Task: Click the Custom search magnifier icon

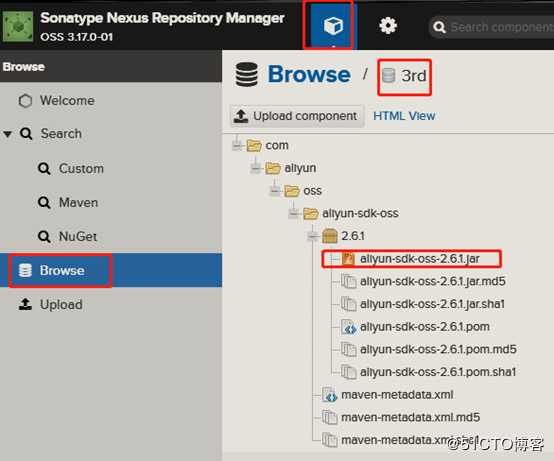Action: 44,169
